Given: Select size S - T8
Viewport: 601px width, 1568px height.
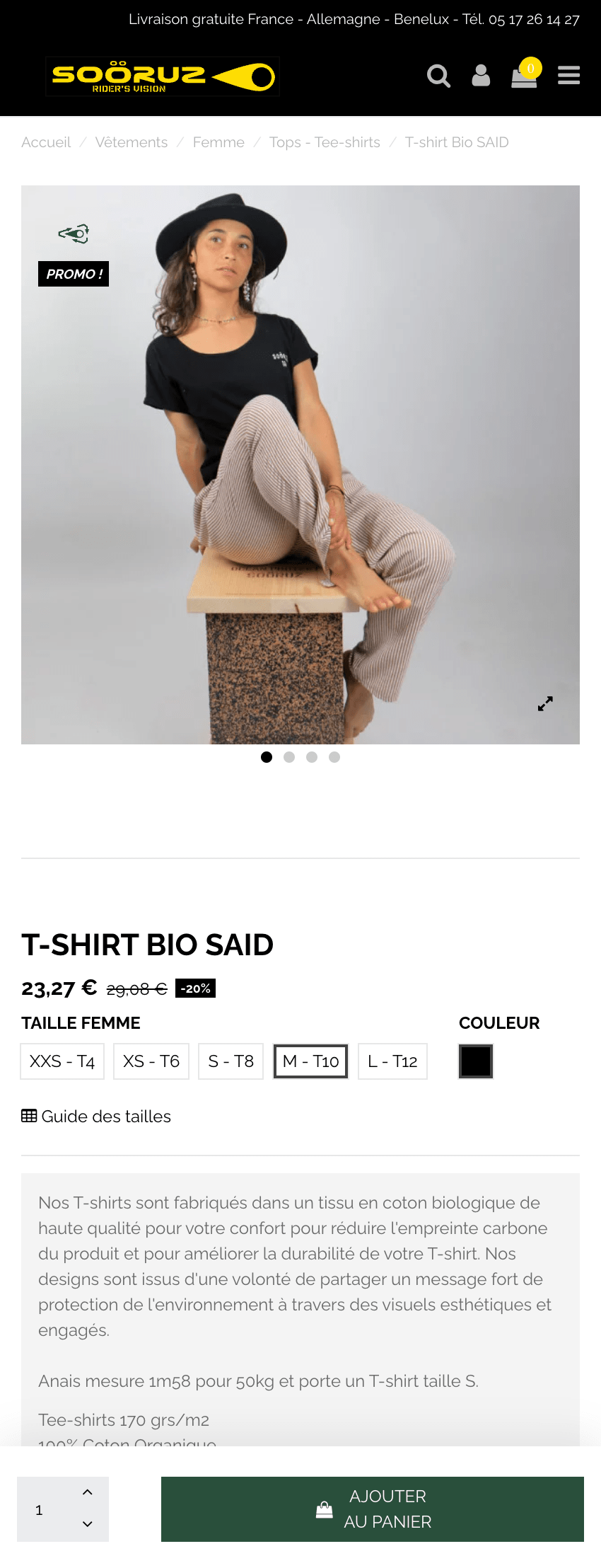Looking at the screenshot, I should 231,1061.
